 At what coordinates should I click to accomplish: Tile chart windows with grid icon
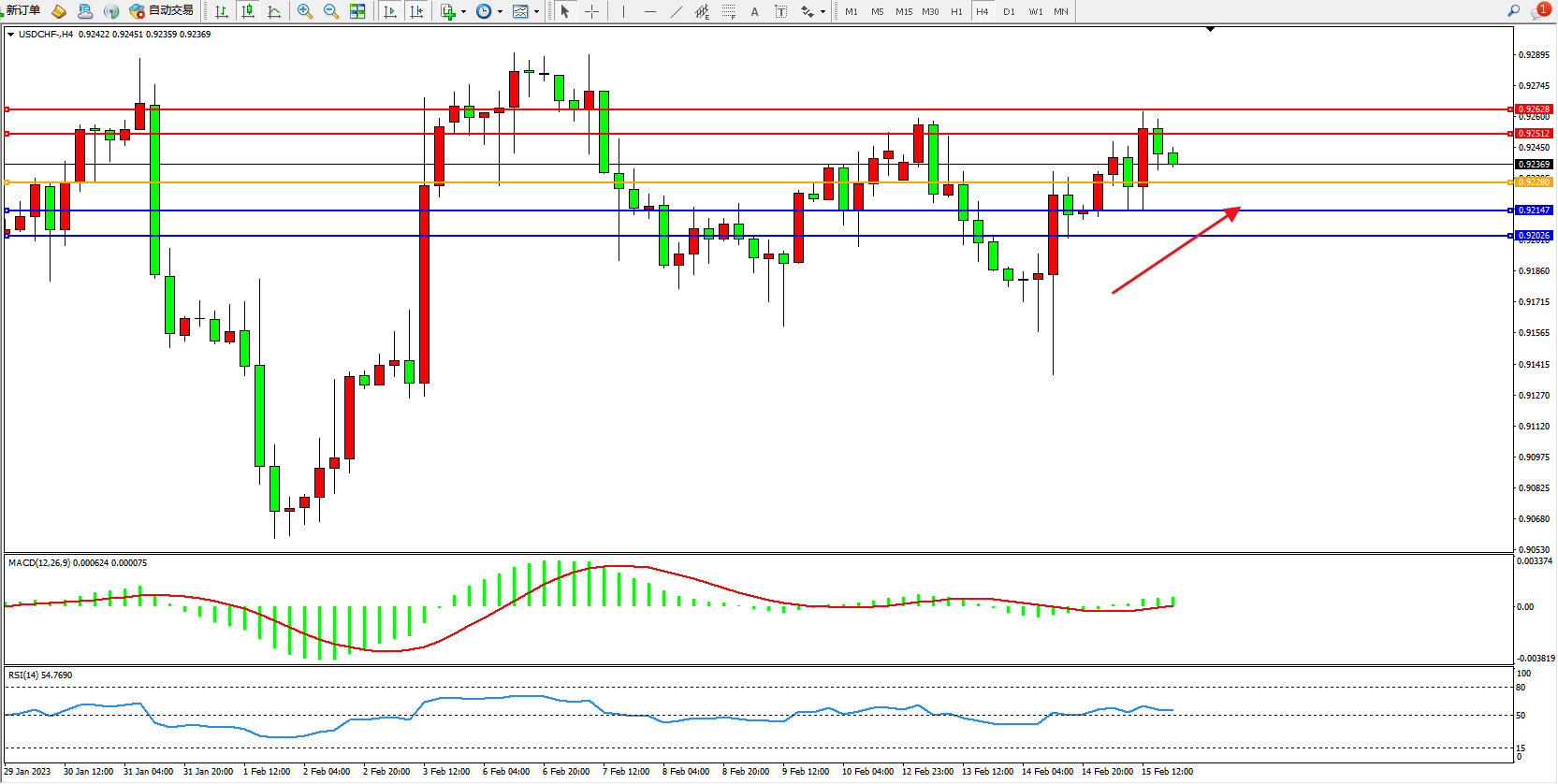click(357, 11)
